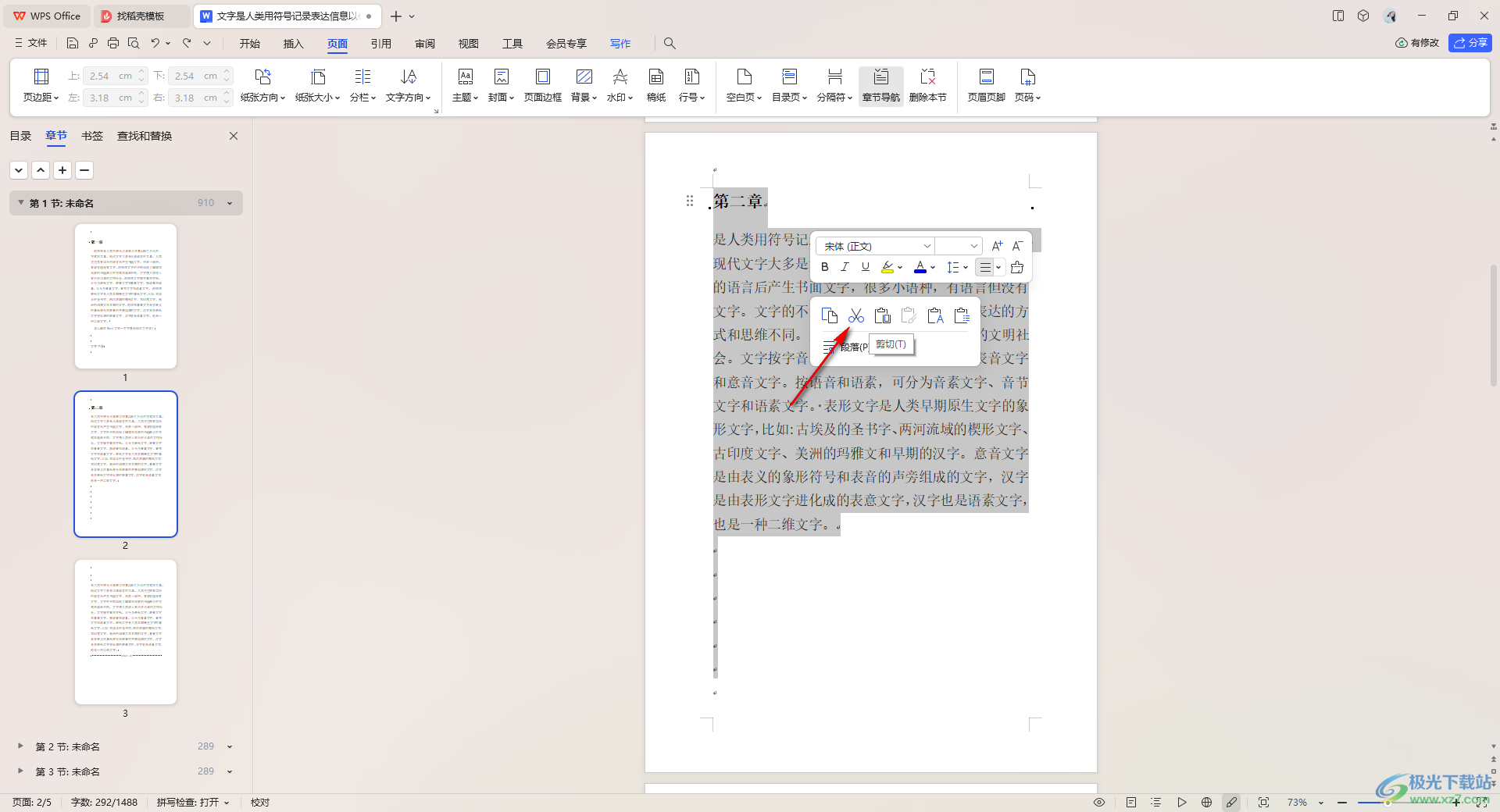Delete the current section

tap(927, 85)
